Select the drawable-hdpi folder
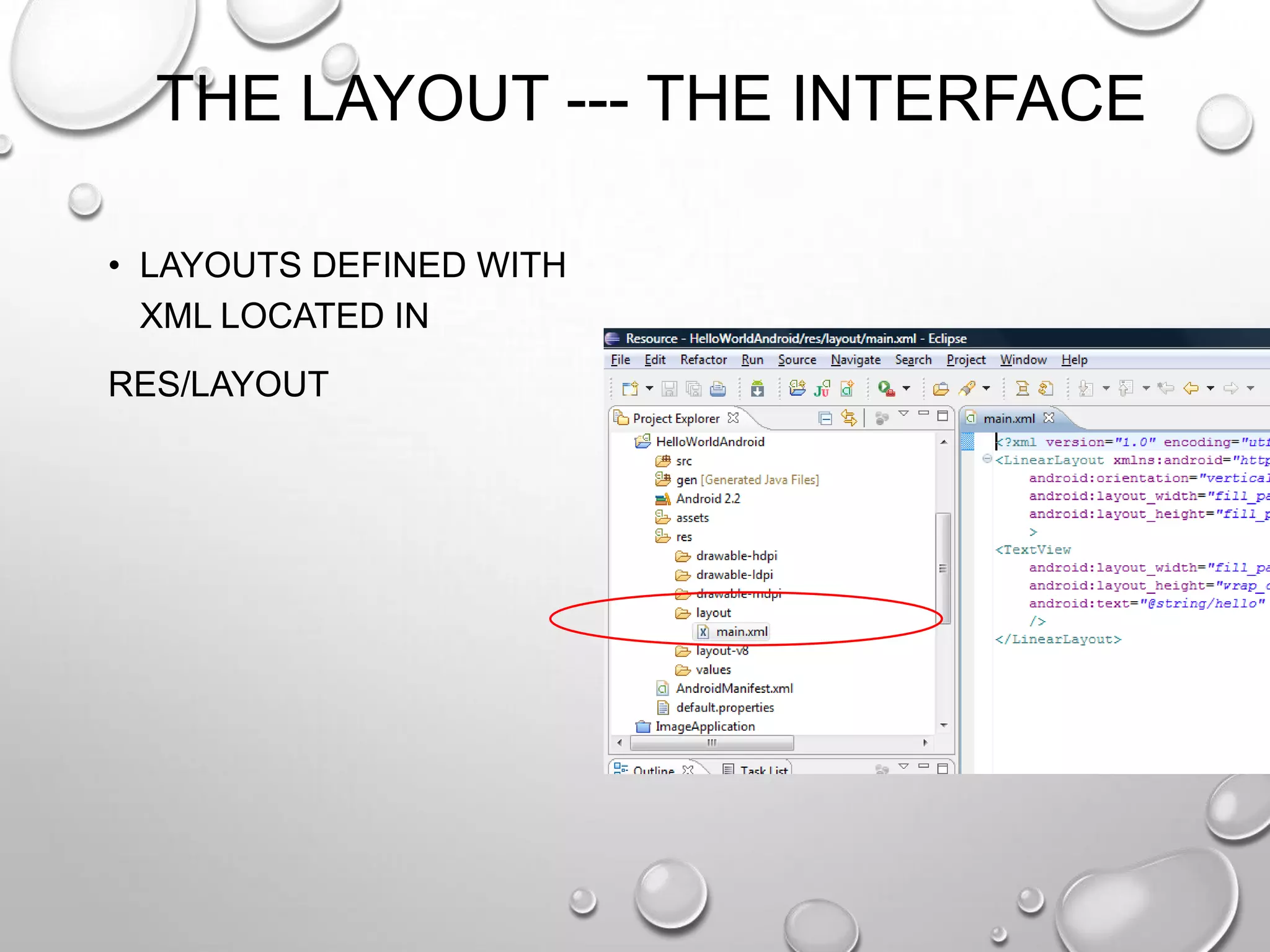1270x952 pixels. 736,556
